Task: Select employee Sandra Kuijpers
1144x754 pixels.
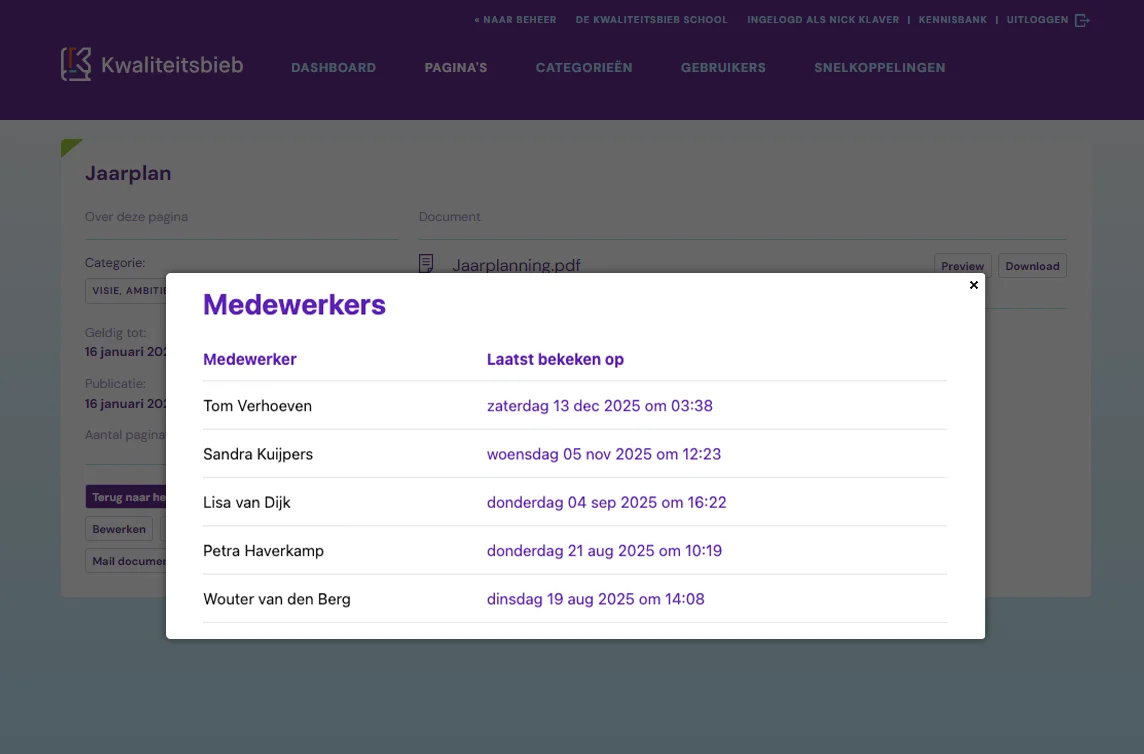Action: pos(258,454)
